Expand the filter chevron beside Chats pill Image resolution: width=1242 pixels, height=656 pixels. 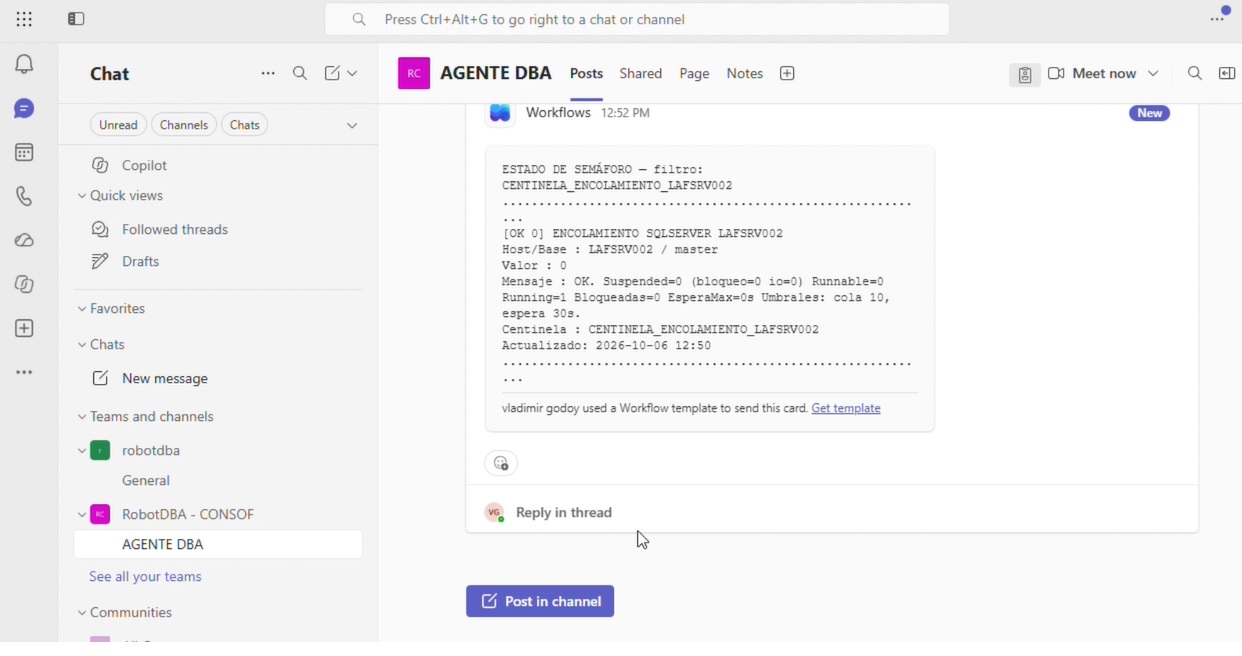(x=352, y=126)
